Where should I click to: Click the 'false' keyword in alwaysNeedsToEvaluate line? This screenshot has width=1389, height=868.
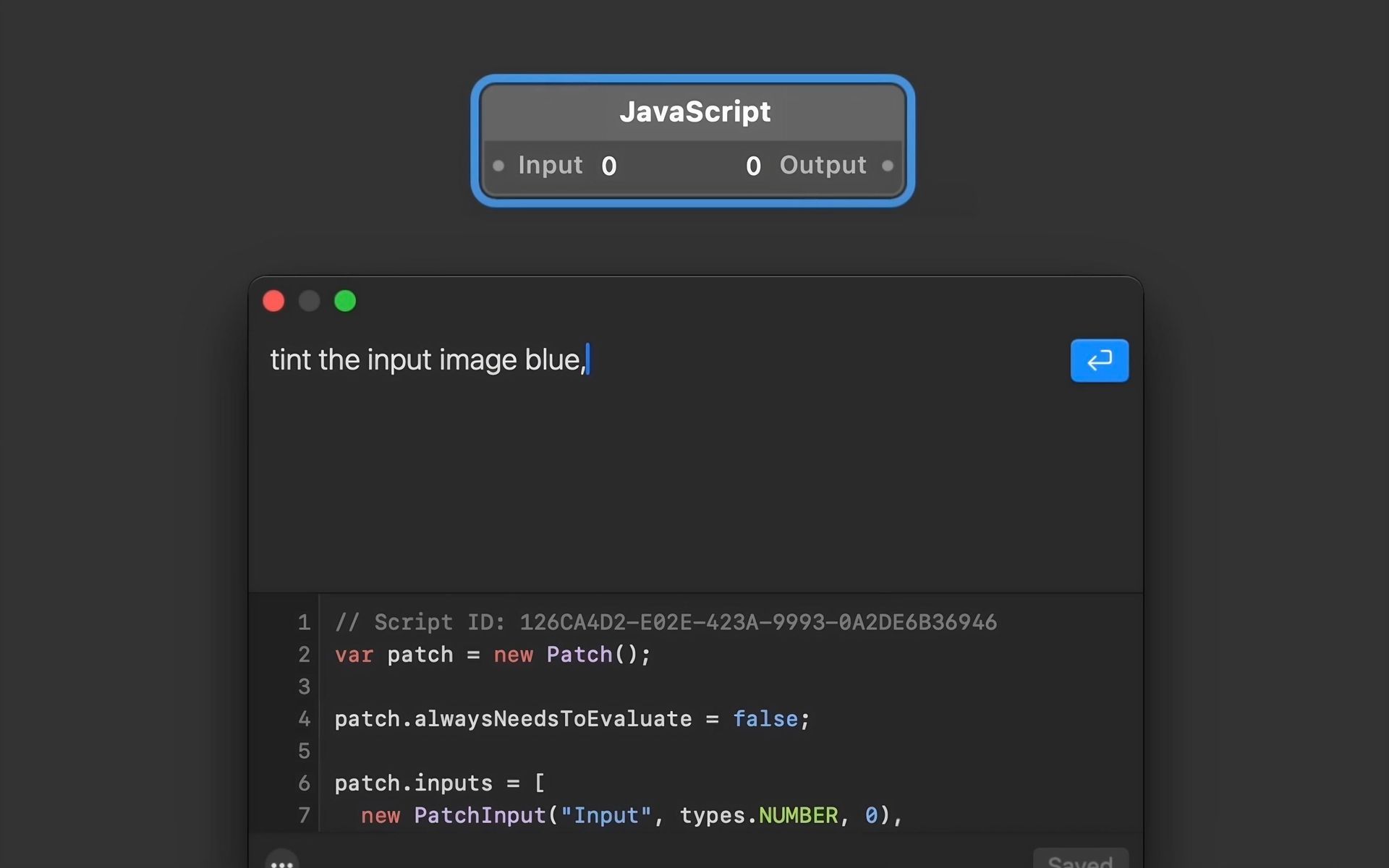pyautogui.click(x=765, y=719)
